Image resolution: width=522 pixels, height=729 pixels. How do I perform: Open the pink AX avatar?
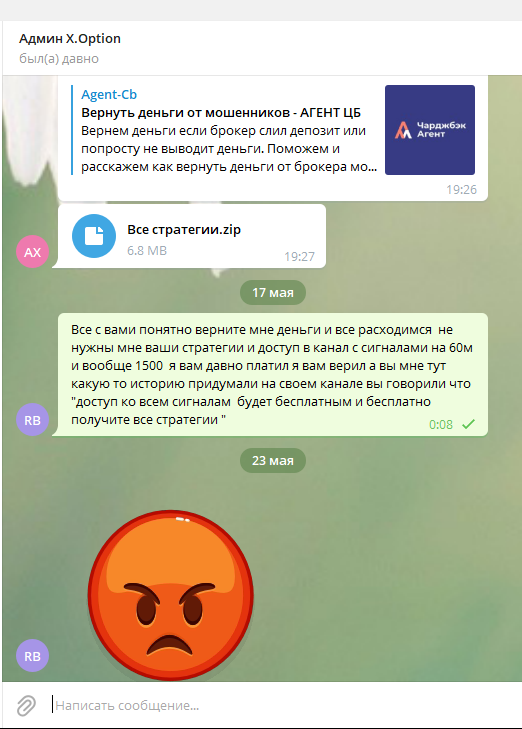(32, 252)
